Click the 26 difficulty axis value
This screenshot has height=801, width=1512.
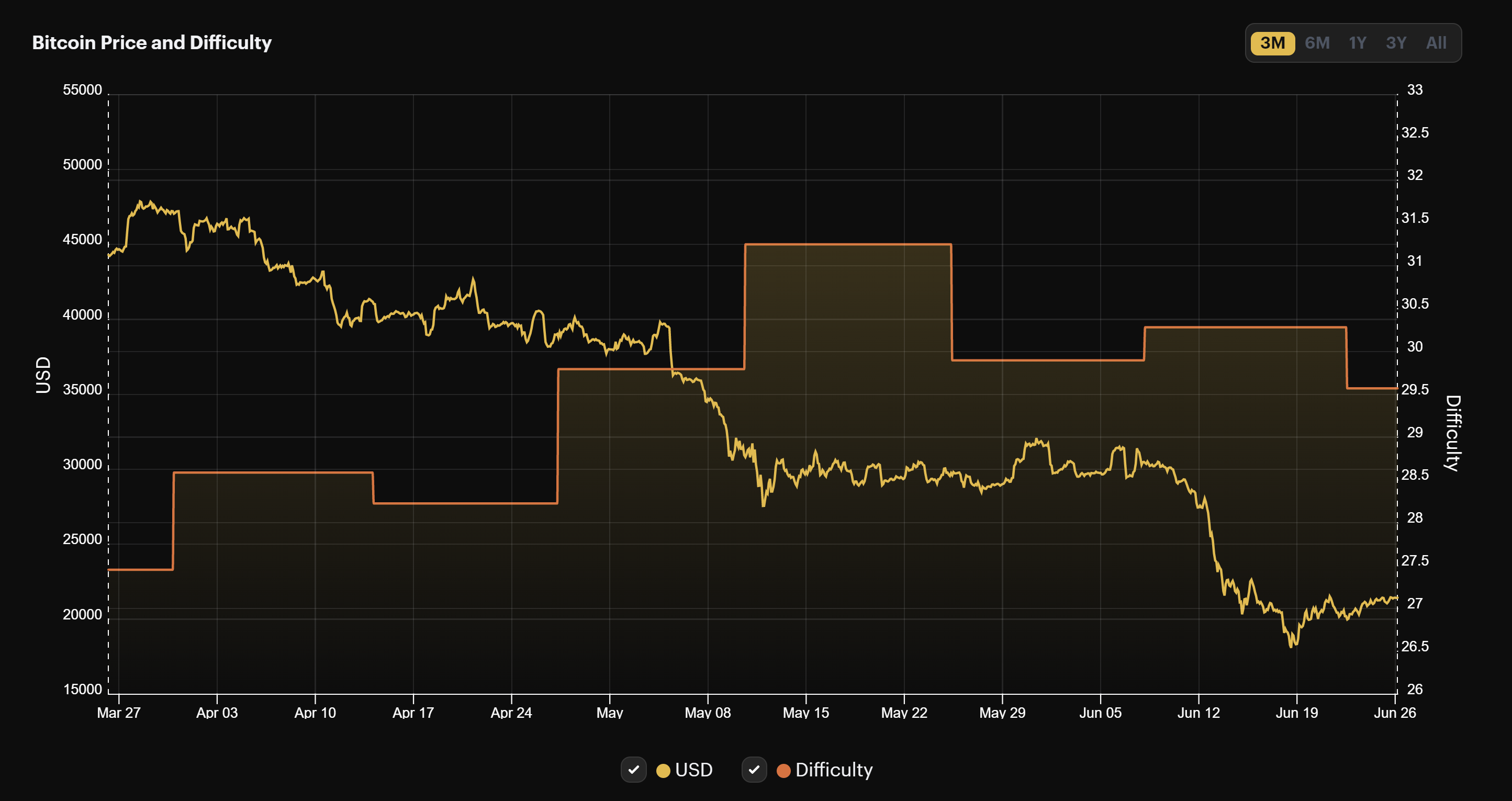(x=1415, y=689)
